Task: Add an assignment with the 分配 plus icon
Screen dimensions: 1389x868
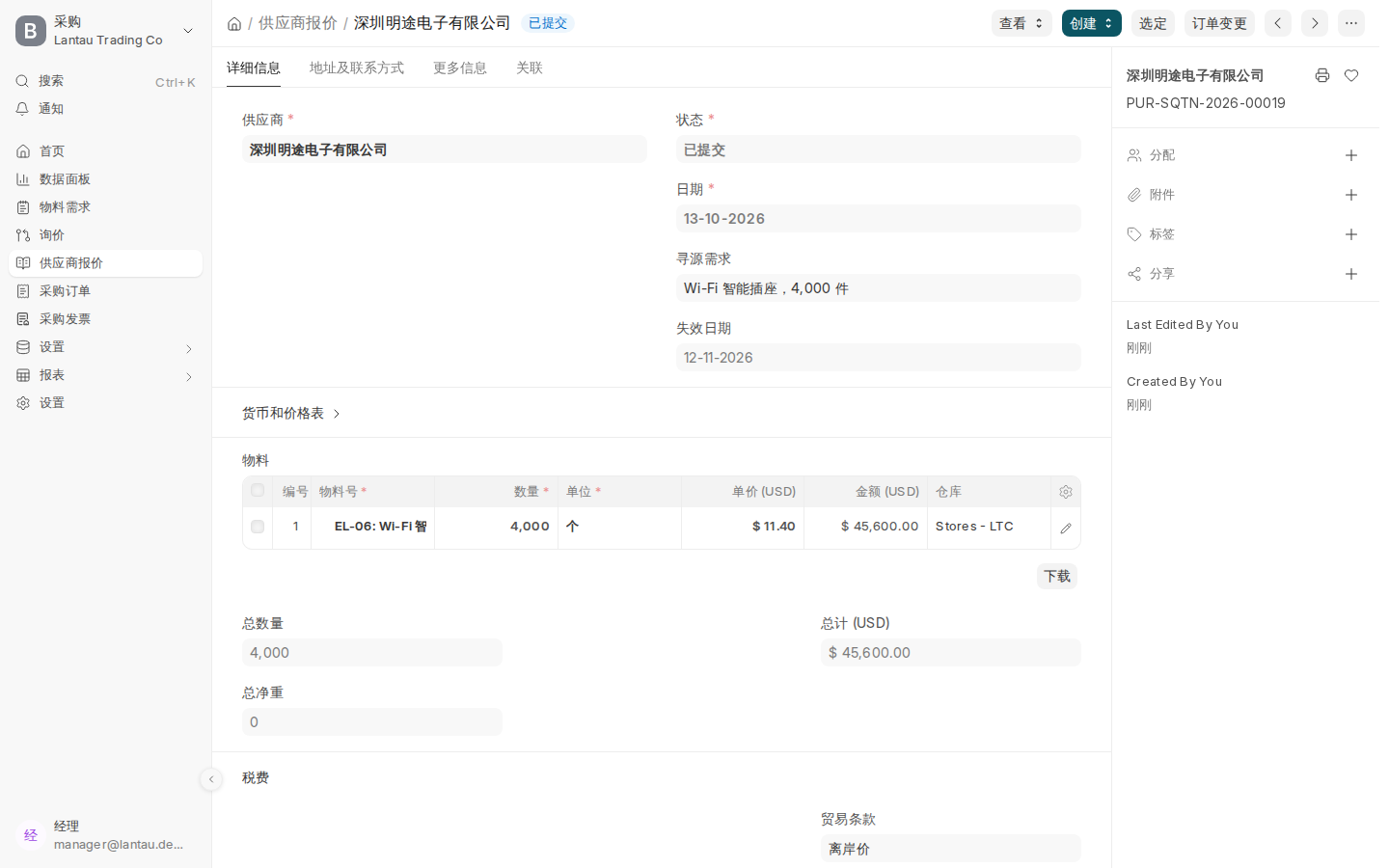Action: [1351, 155]
